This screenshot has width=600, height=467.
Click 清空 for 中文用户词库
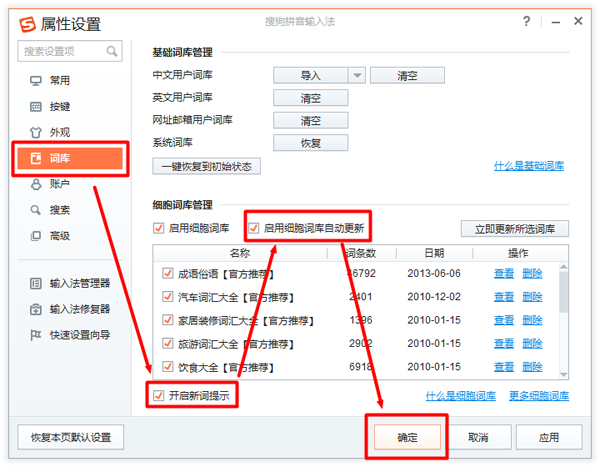(x=407, y=75)
